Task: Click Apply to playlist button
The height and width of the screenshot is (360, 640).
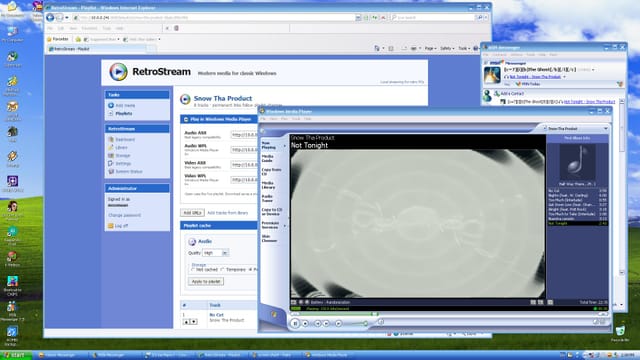Action: click(x=206, y=282)
